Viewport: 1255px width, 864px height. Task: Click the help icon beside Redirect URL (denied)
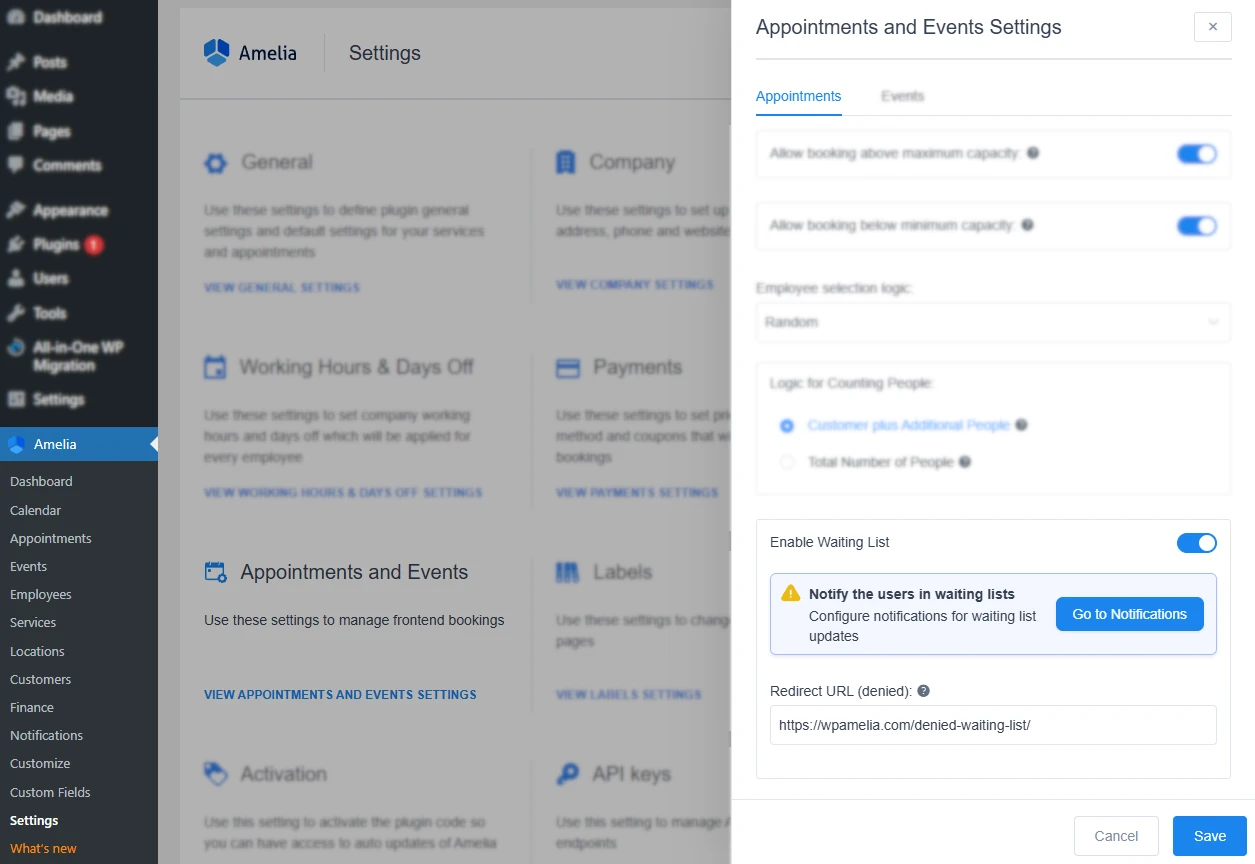[923, 688]
